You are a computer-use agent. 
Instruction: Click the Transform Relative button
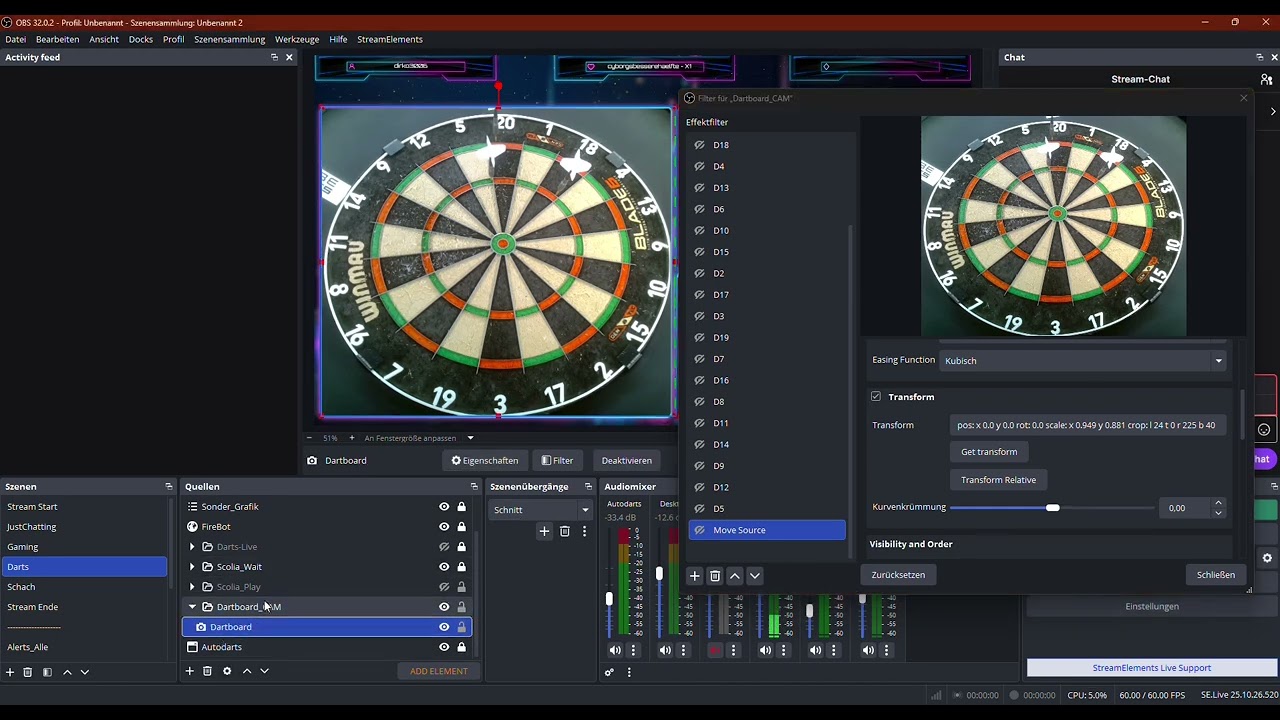(x=998, y=480)
